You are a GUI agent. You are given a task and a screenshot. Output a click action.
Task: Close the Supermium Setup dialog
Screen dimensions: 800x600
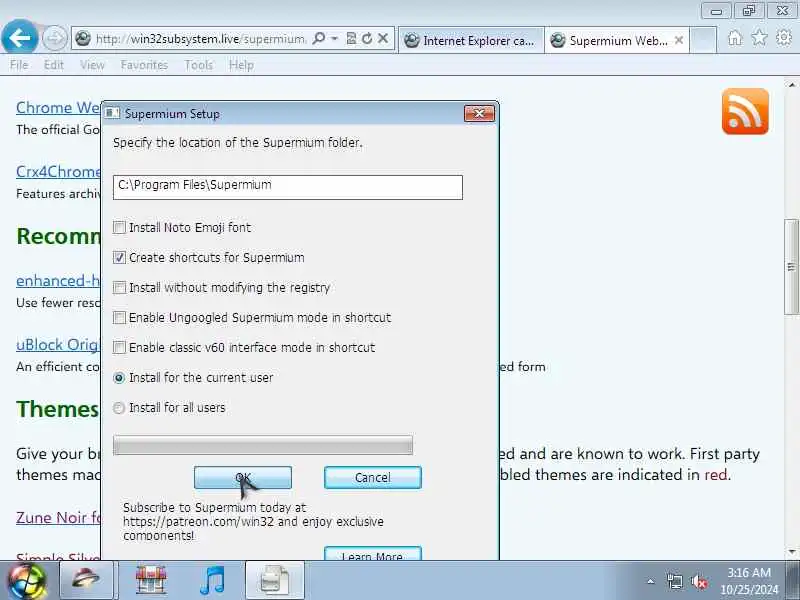479,113
